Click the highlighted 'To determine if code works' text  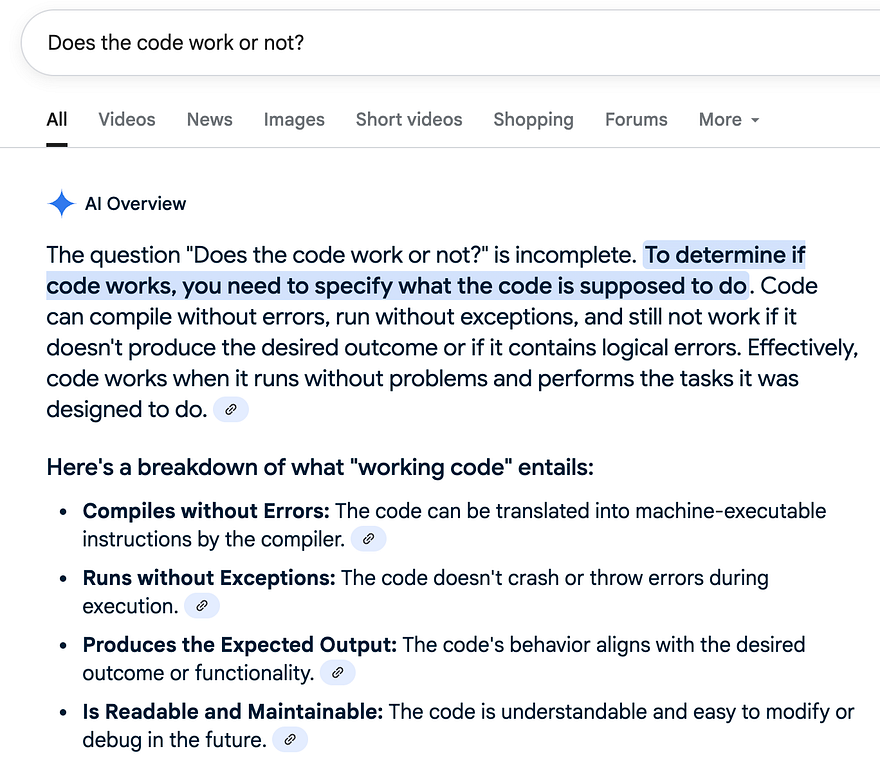click(x=724, y=256)
